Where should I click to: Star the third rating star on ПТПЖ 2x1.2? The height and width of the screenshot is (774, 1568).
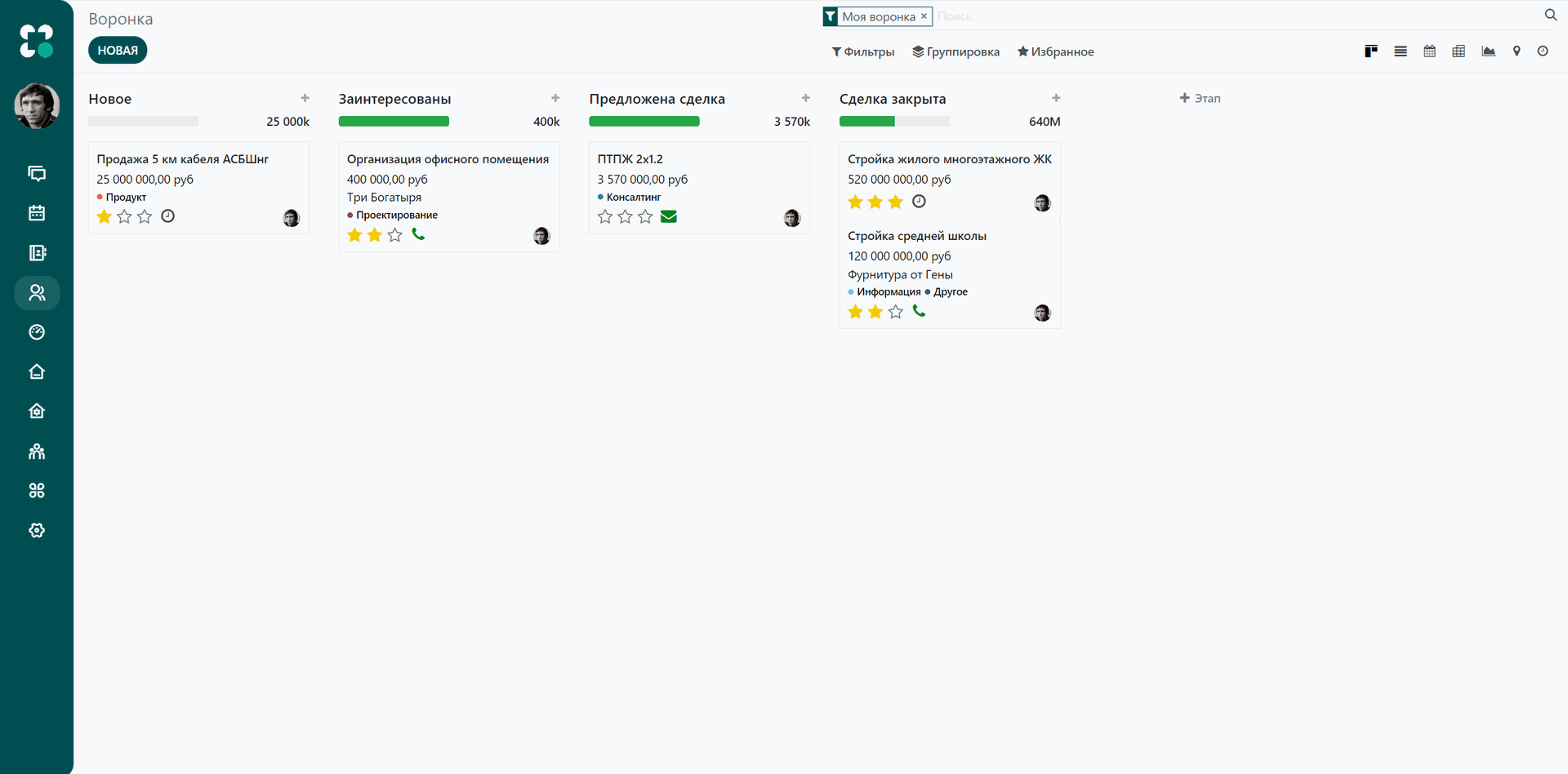(x=645, y=216)
